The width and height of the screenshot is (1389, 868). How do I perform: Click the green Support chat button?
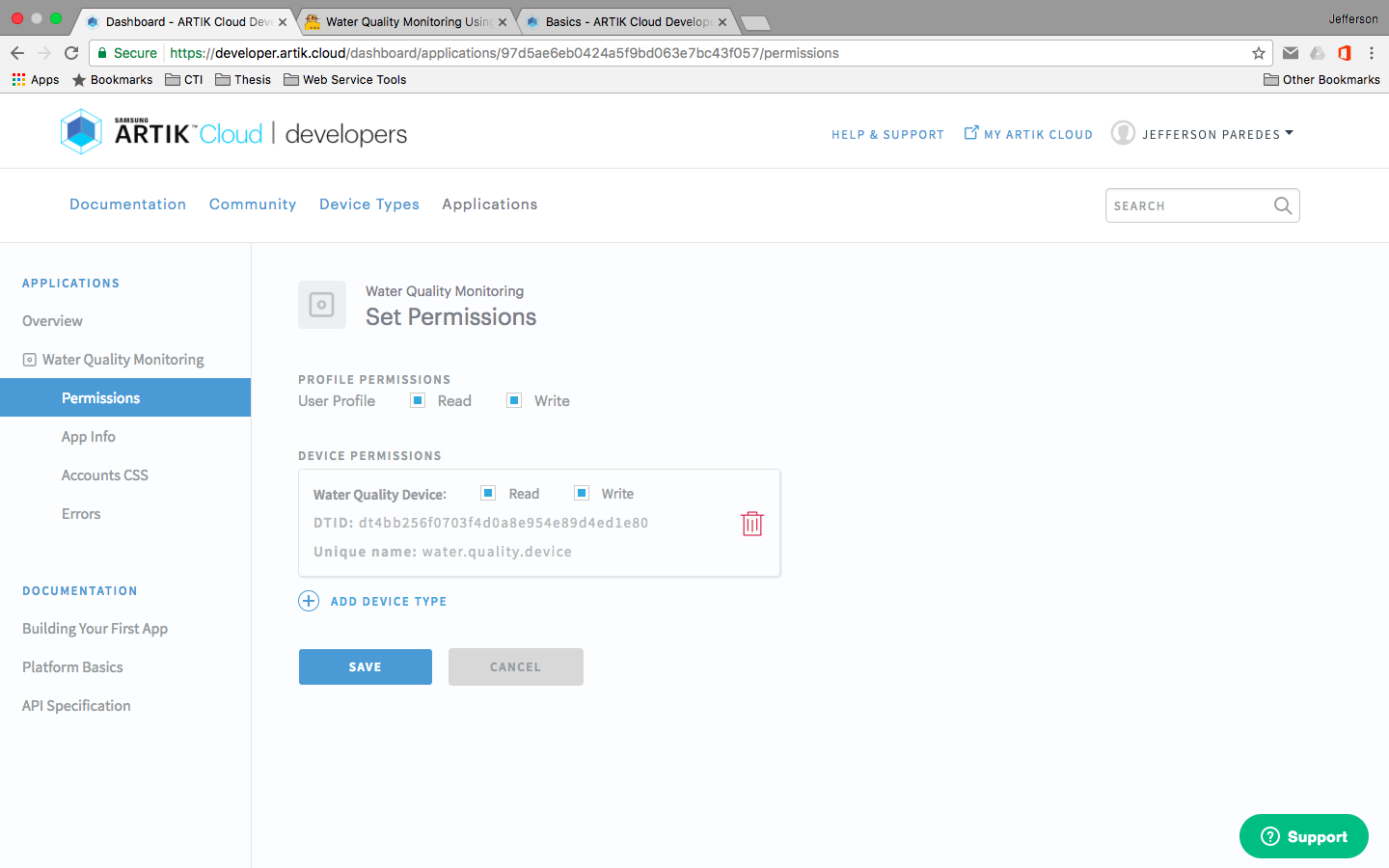(x=1304, y=836)
